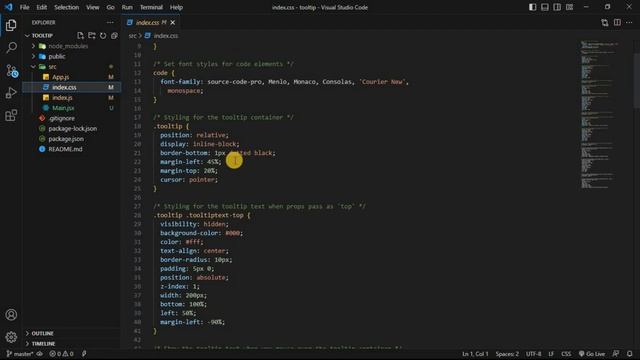Open the Manage gear icon

(x=11, y=337)
